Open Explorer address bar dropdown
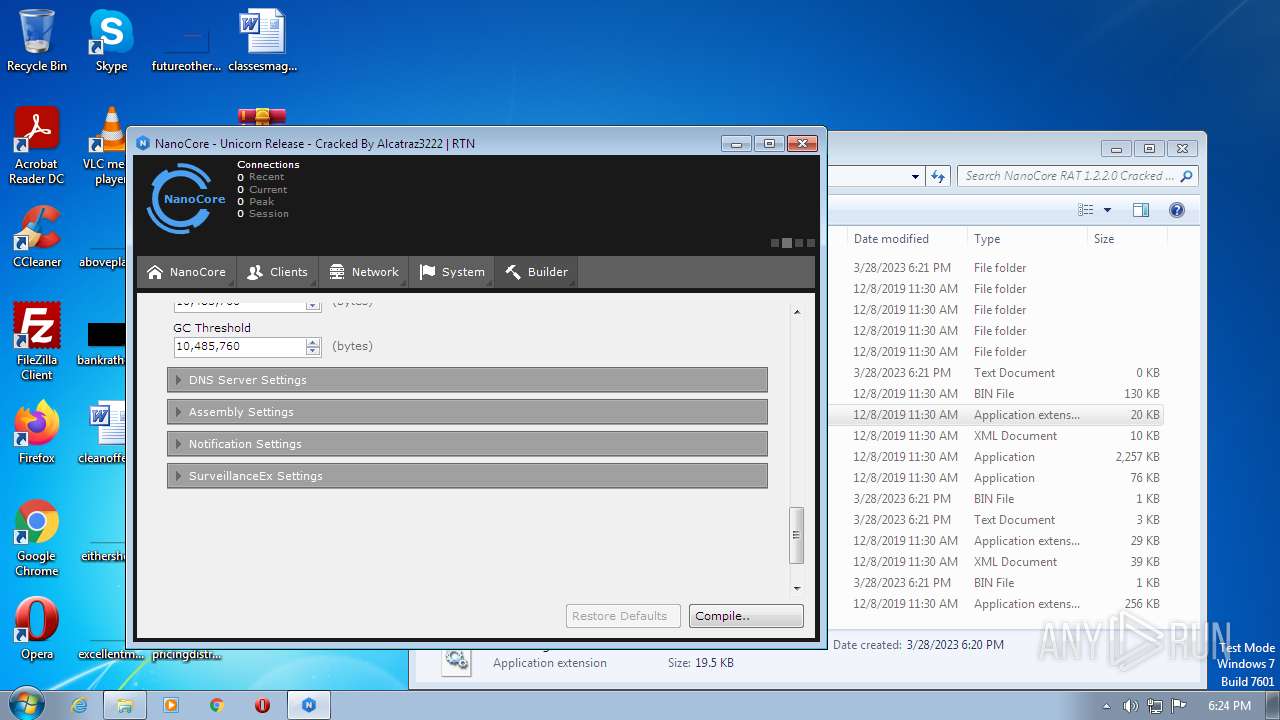 coord(915,177)
